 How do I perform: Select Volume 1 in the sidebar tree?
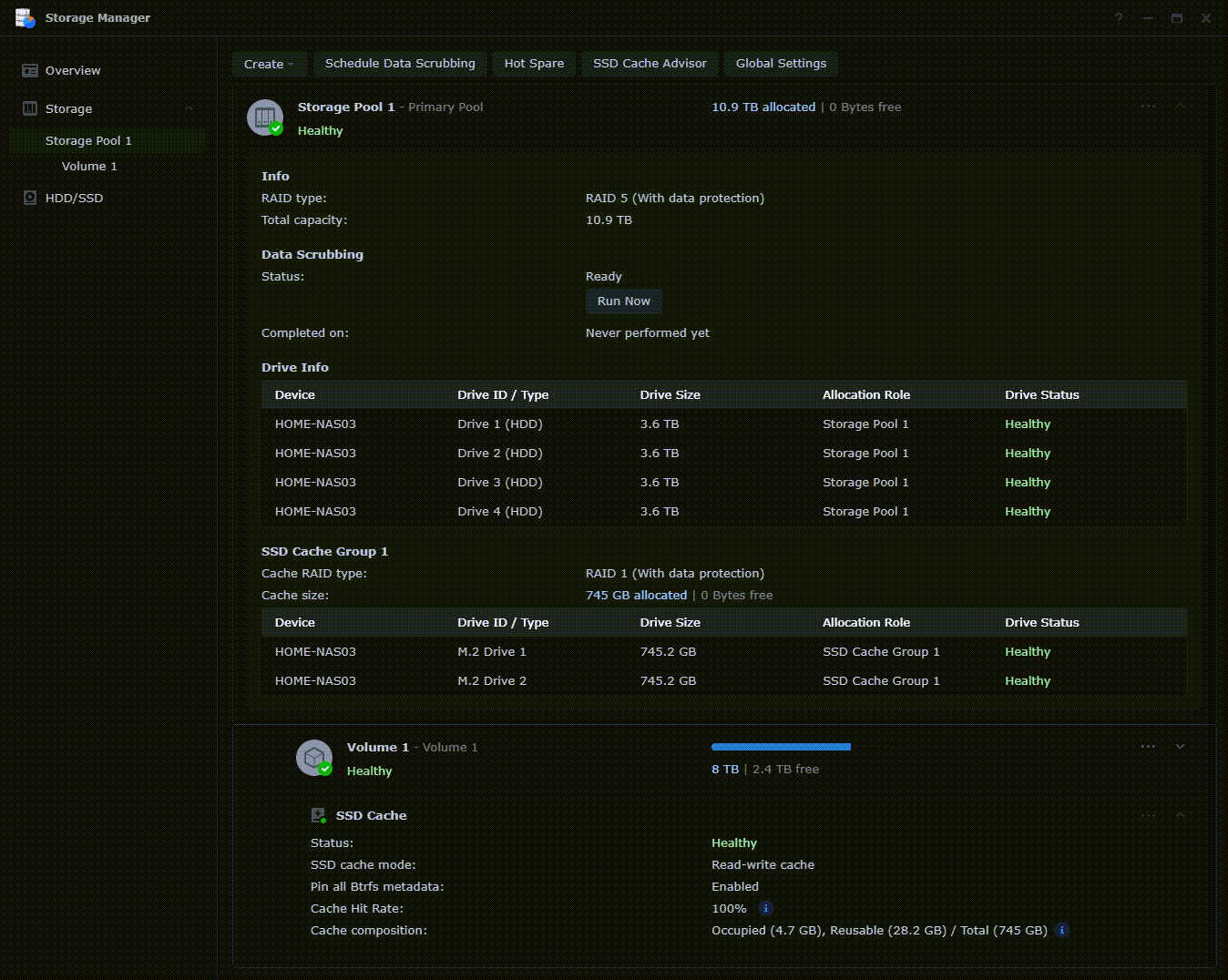point(89,166)
